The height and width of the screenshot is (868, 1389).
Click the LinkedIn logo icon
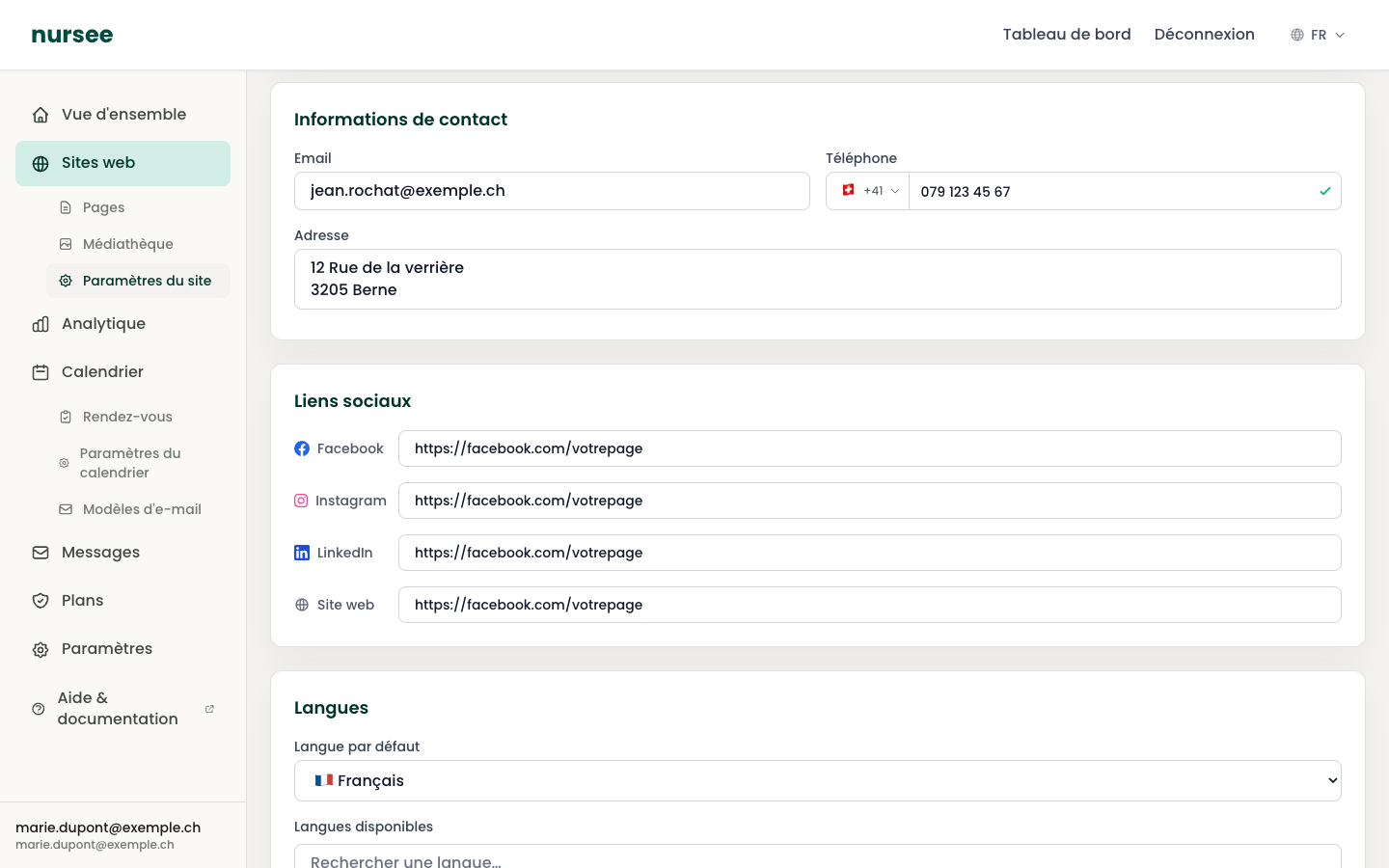302,553
